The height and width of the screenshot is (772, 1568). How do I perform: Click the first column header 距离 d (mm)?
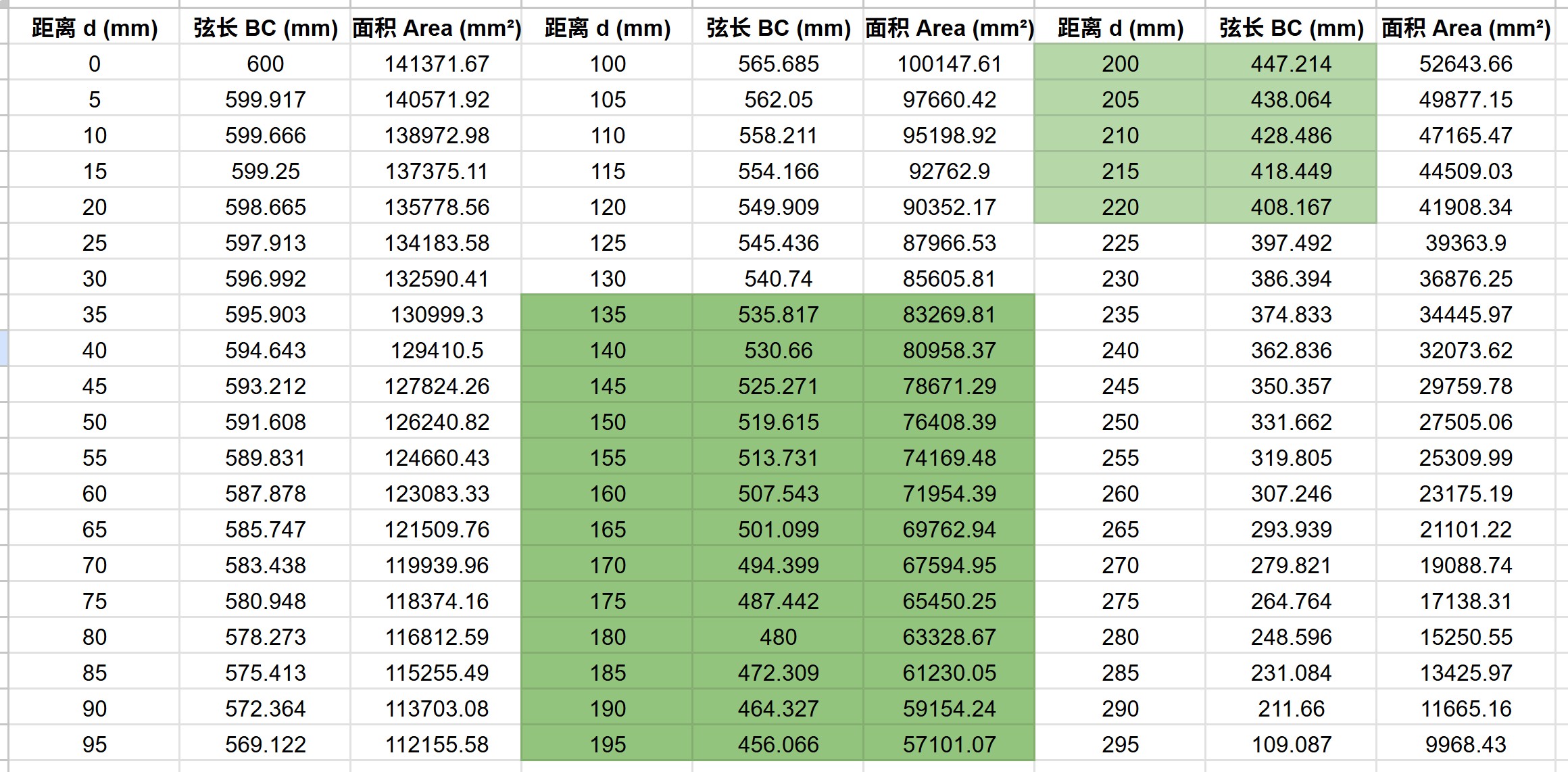pyautogui.click(x=95, y=28)
